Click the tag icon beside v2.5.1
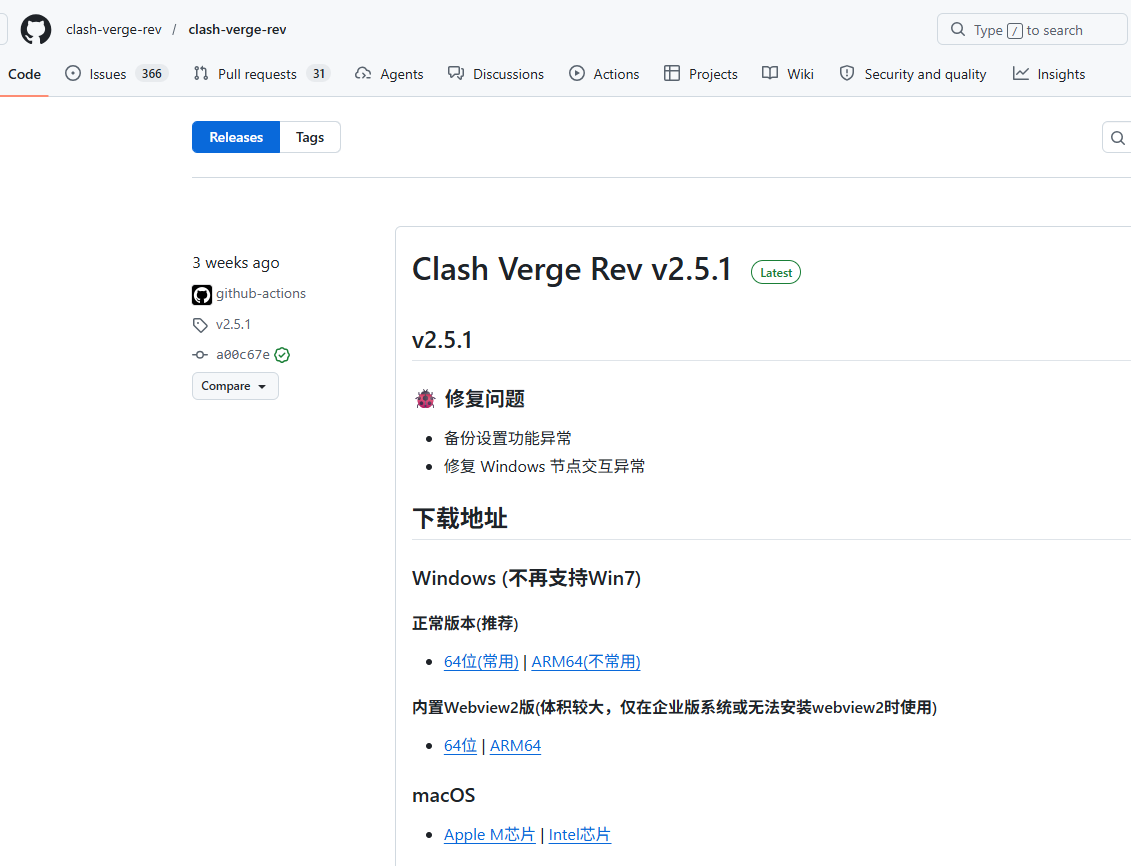 (x=201, y=325)
